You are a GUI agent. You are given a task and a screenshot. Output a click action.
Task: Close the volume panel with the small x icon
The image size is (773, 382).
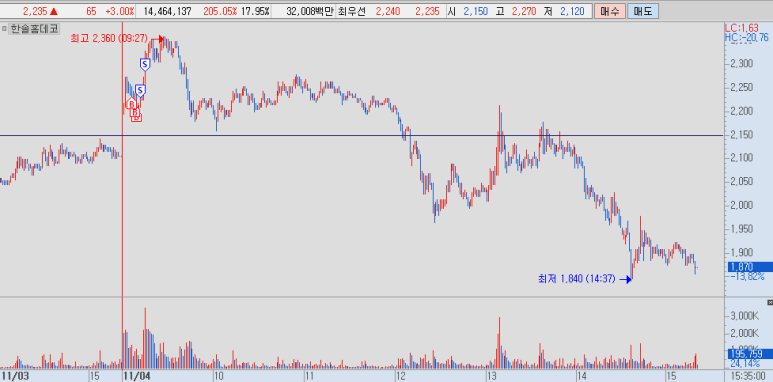[770, 302]
